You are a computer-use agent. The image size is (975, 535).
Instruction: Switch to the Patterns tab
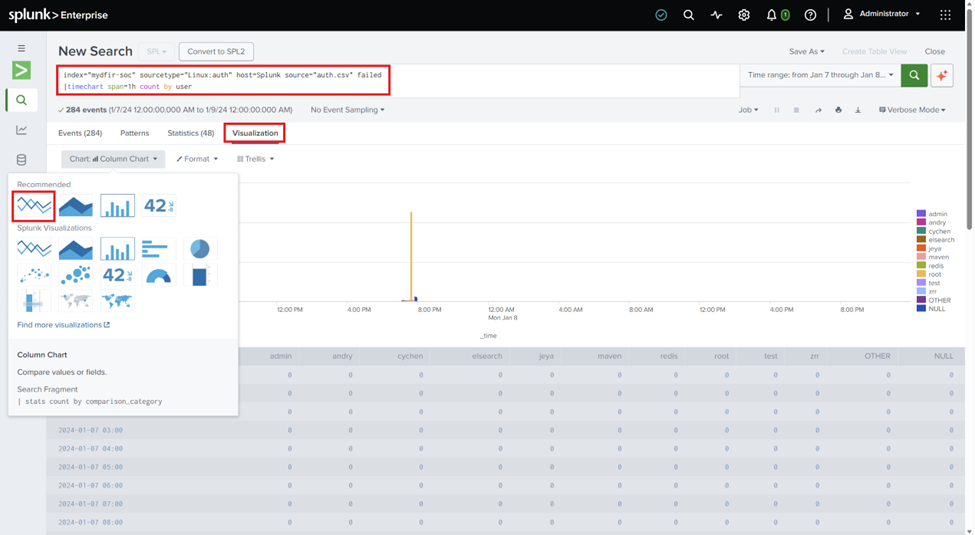(x=134, y=133)
